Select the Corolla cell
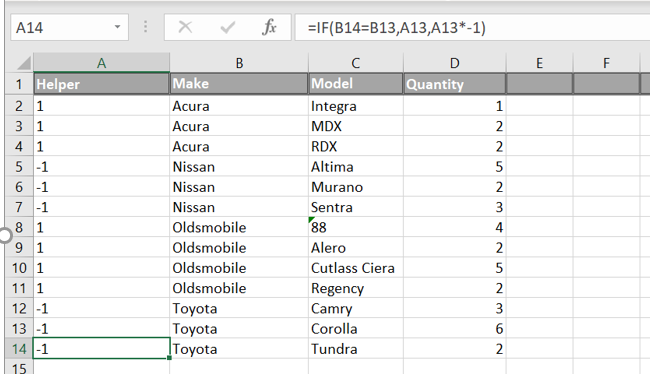 coord(356,328)
